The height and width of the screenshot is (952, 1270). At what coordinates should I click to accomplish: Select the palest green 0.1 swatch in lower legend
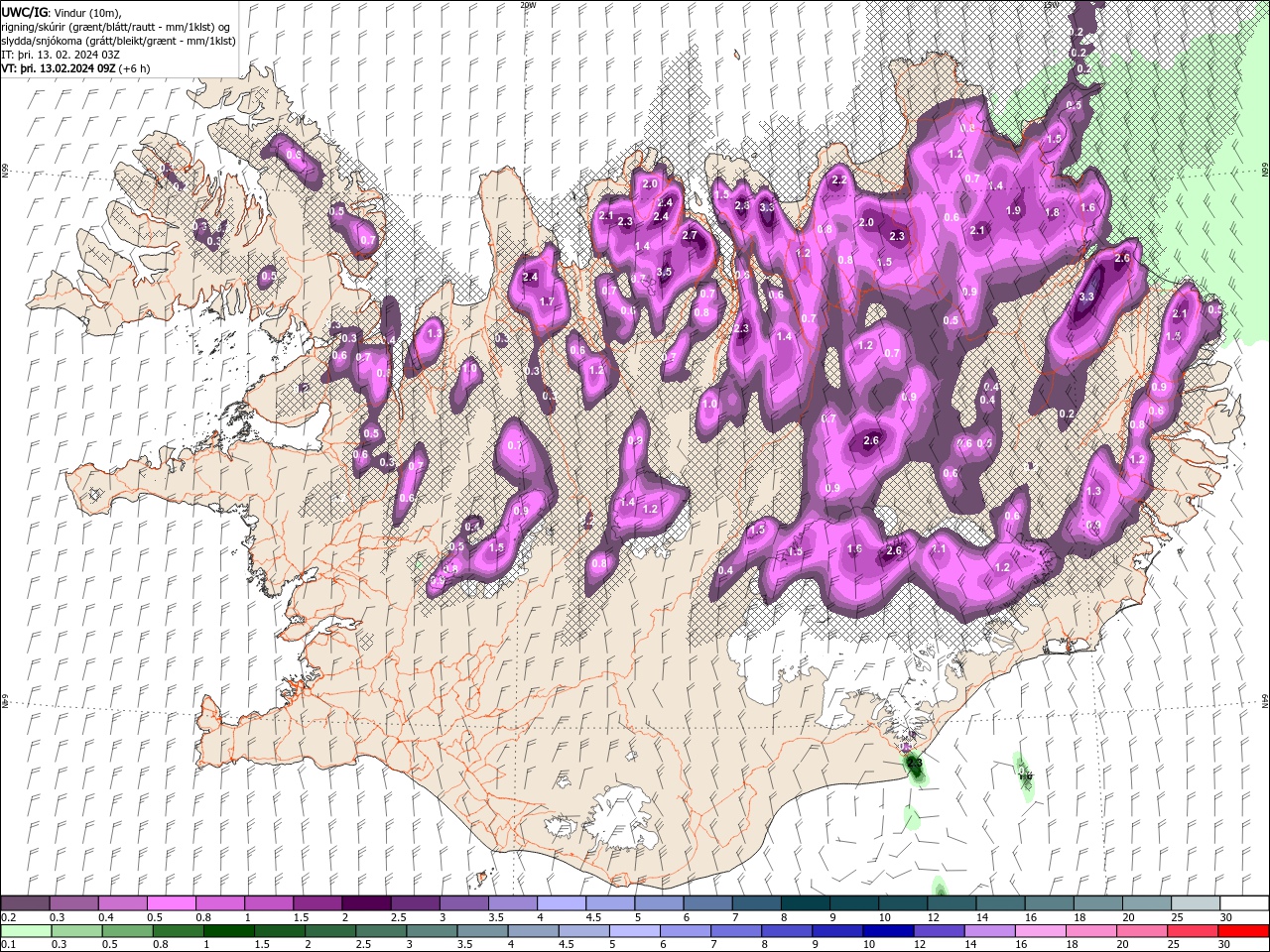(x=26, y=931)
